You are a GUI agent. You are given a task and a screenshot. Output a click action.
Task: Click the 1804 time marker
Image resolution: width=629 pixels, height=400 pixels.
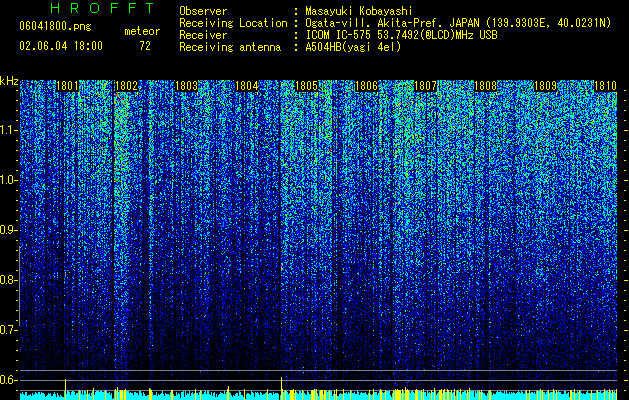(x=247, y=86)
